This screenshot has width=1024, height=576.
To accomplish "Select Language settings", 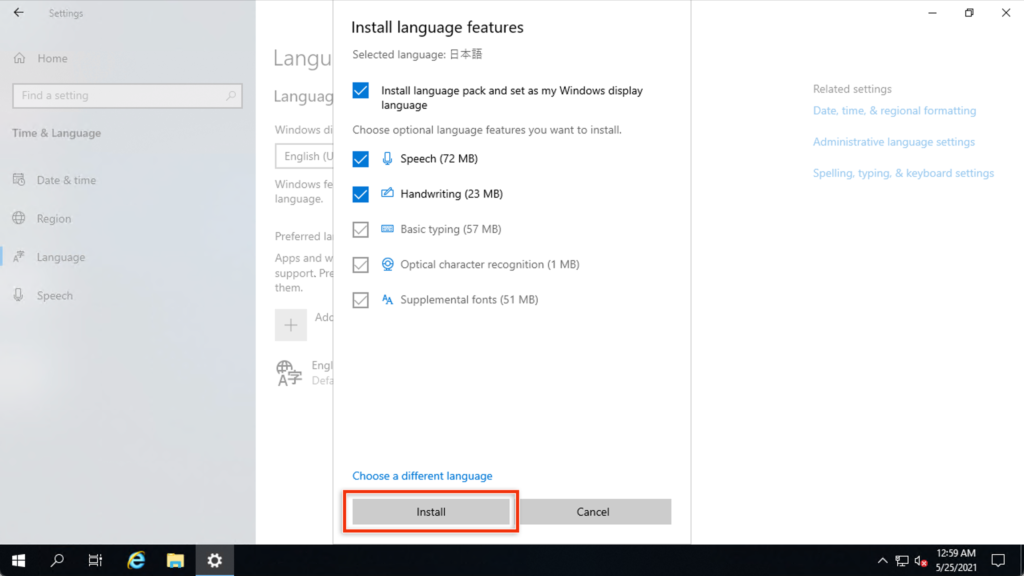I will click(61, 257).
